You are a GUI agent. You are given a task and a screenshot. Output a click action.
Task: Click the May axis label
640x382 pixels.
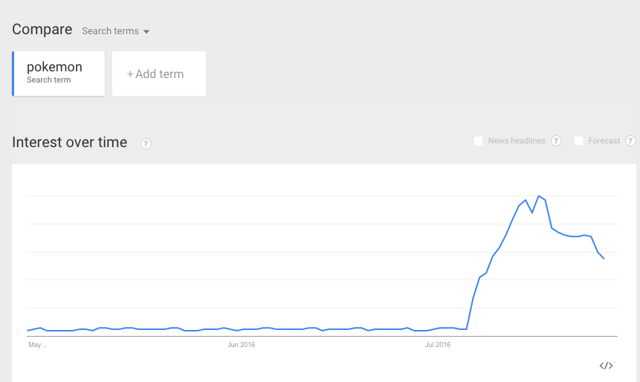38,344
